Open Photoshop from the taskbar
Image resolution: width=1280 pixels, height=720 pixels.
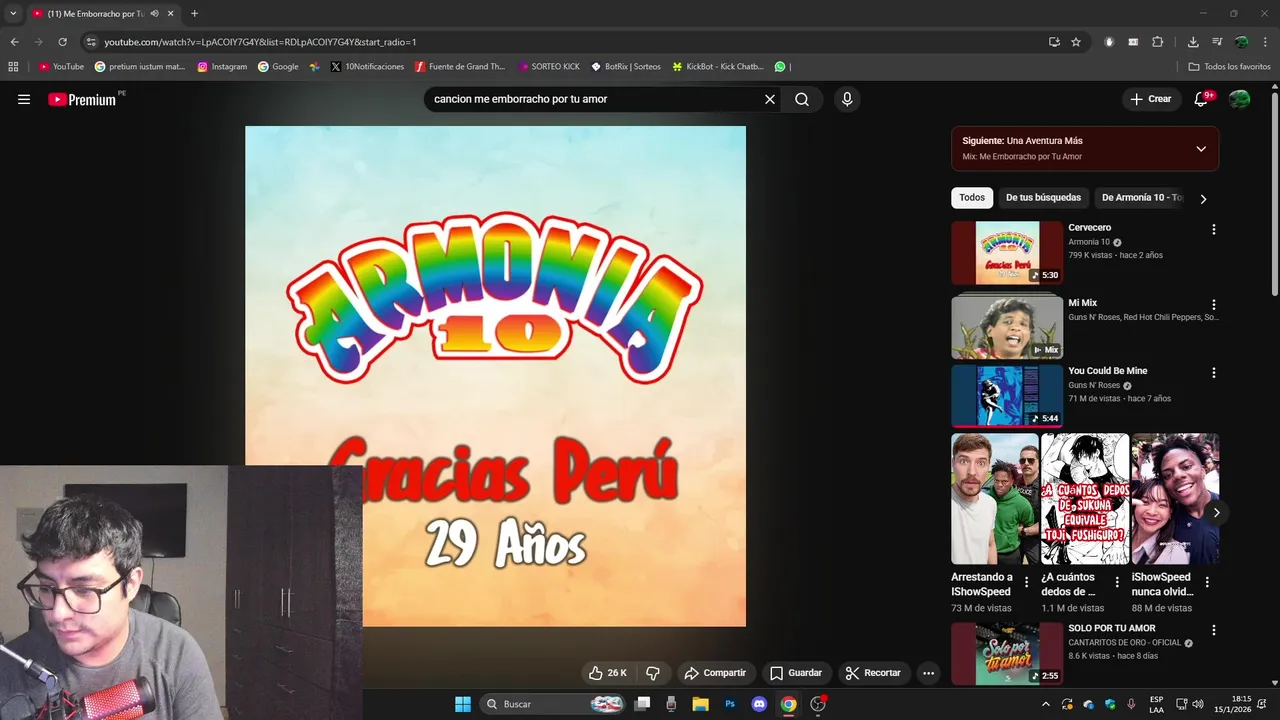730,704
